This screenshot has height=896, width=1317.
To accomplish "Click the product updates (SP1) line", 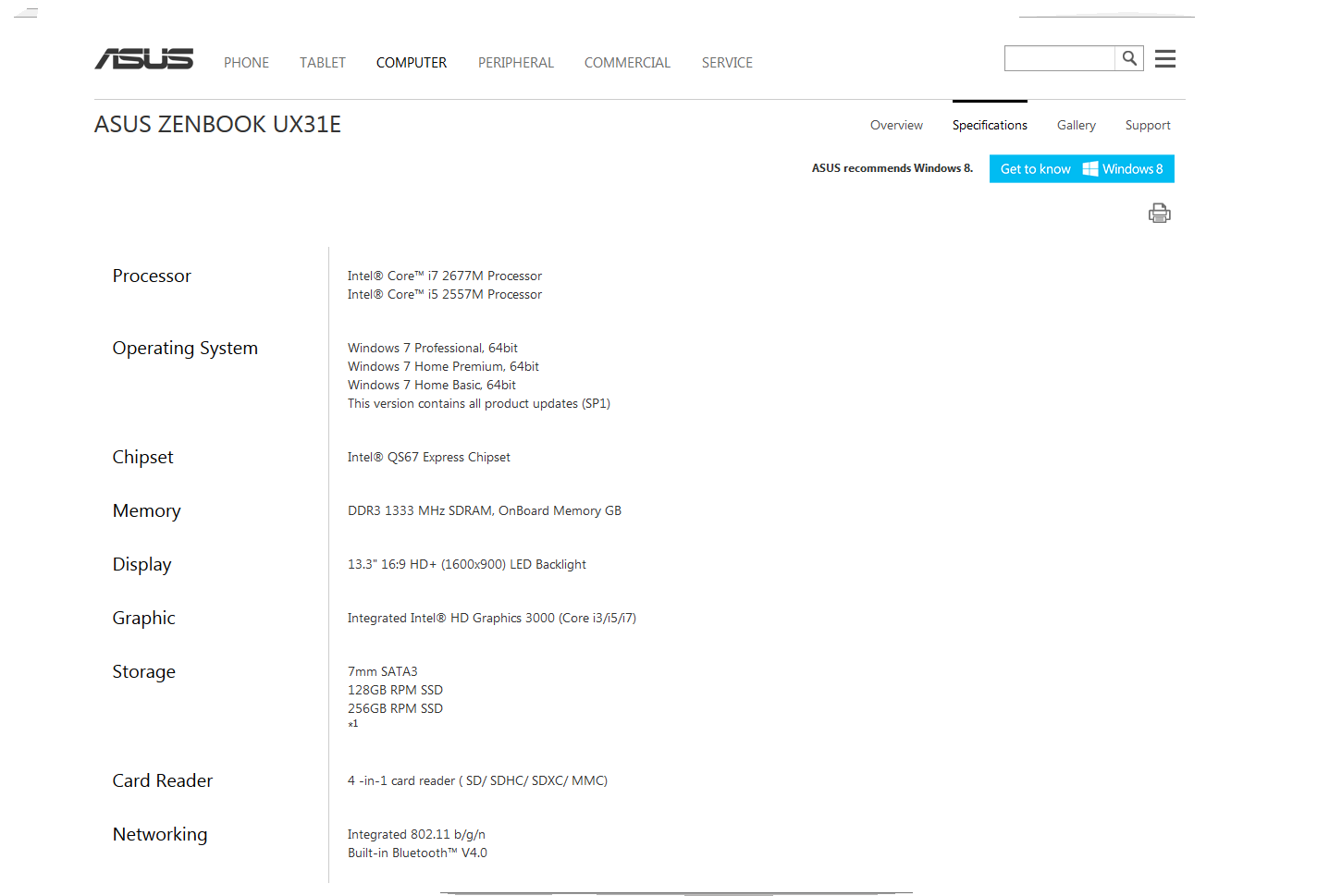I will [x=479, y=403].
